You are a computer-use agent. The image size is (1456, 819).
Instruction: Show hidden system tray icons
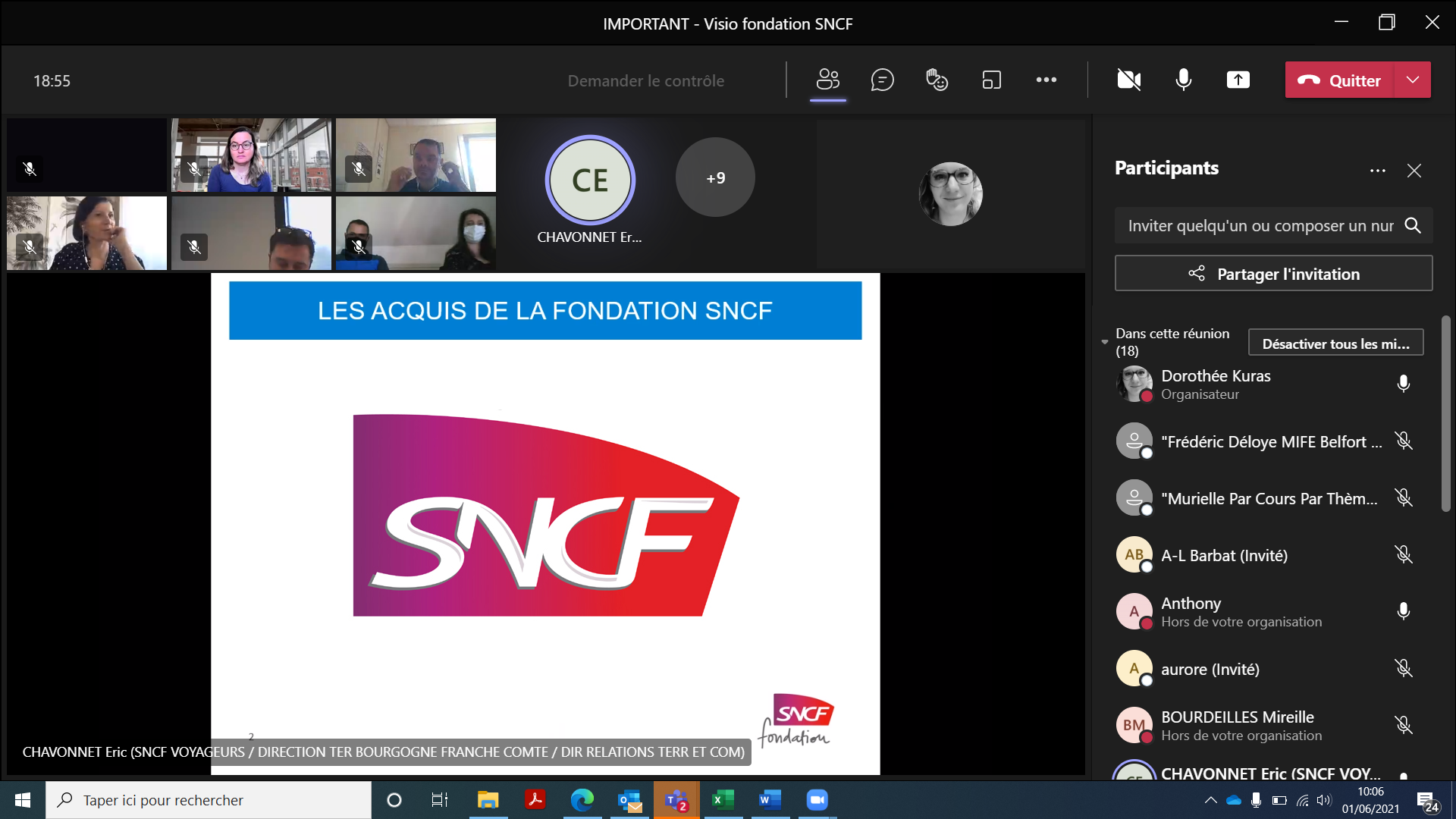coord(1210,800)
